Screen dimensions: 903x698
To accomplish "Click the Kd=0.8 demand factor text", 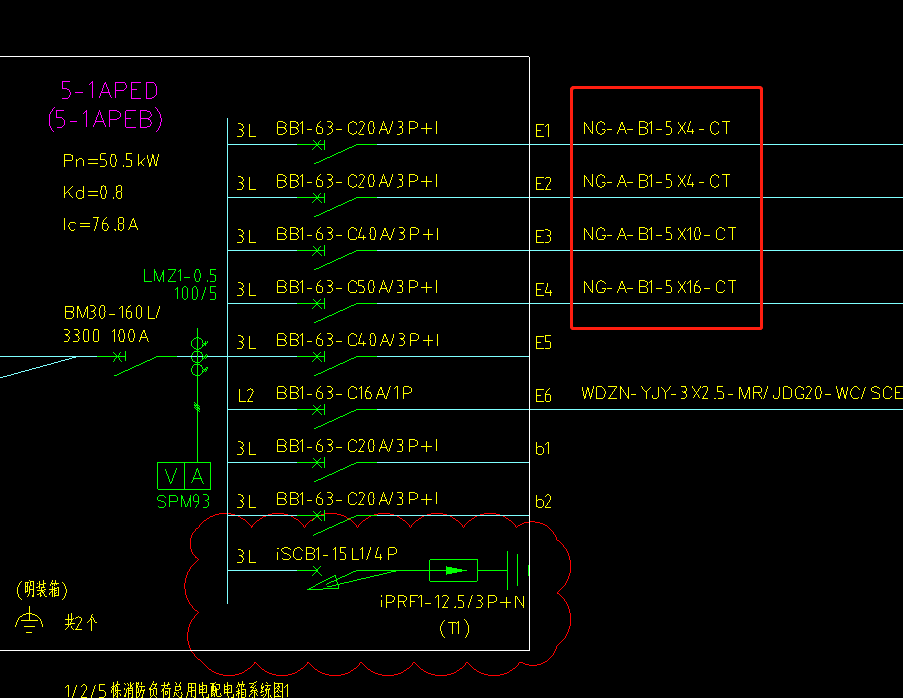I will [x=93, y=192].
